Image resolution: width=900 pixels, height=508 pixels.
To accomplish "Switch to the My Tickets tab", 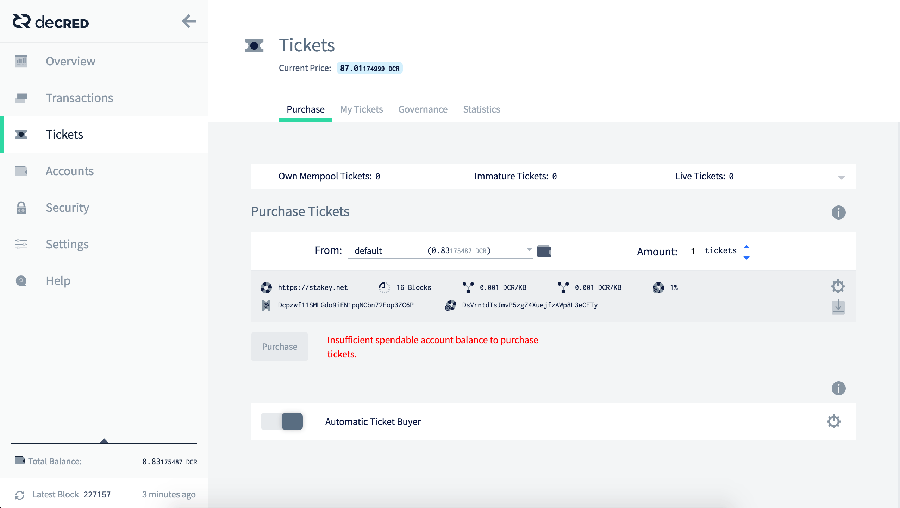I will point(361,110).
